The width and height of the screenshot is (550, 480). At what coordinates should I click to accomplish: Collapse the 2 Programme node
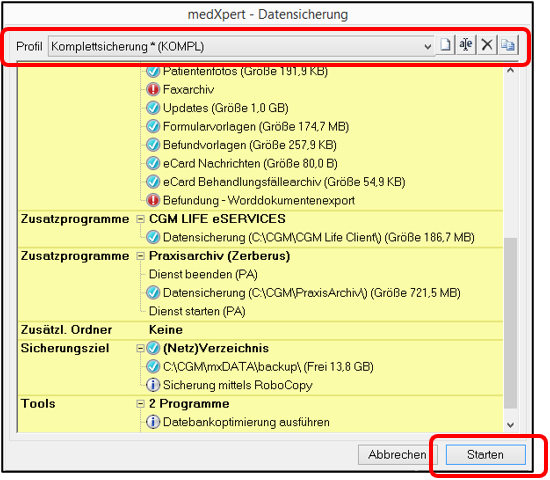(140, 404)
